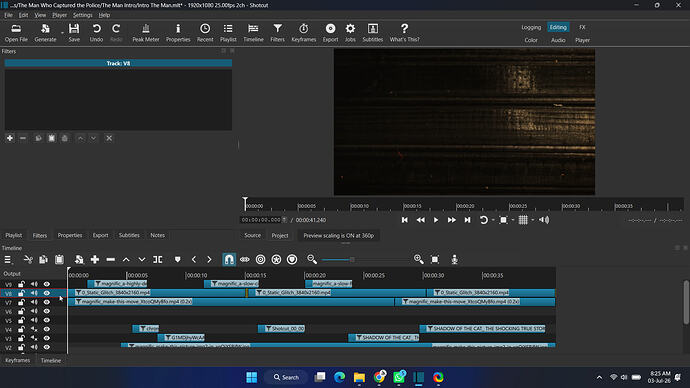Fast forward the player
This screenshot has width=690, height=388.
click(451, 220)
